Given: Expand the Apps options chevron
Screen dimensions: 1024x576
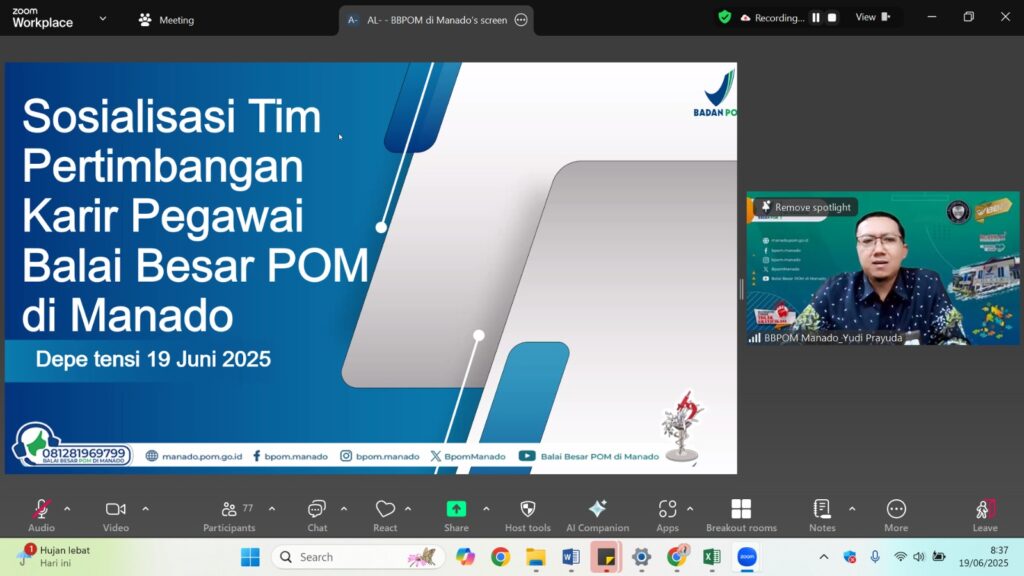Looking at the screenshot, I should [x=690, y=509].
